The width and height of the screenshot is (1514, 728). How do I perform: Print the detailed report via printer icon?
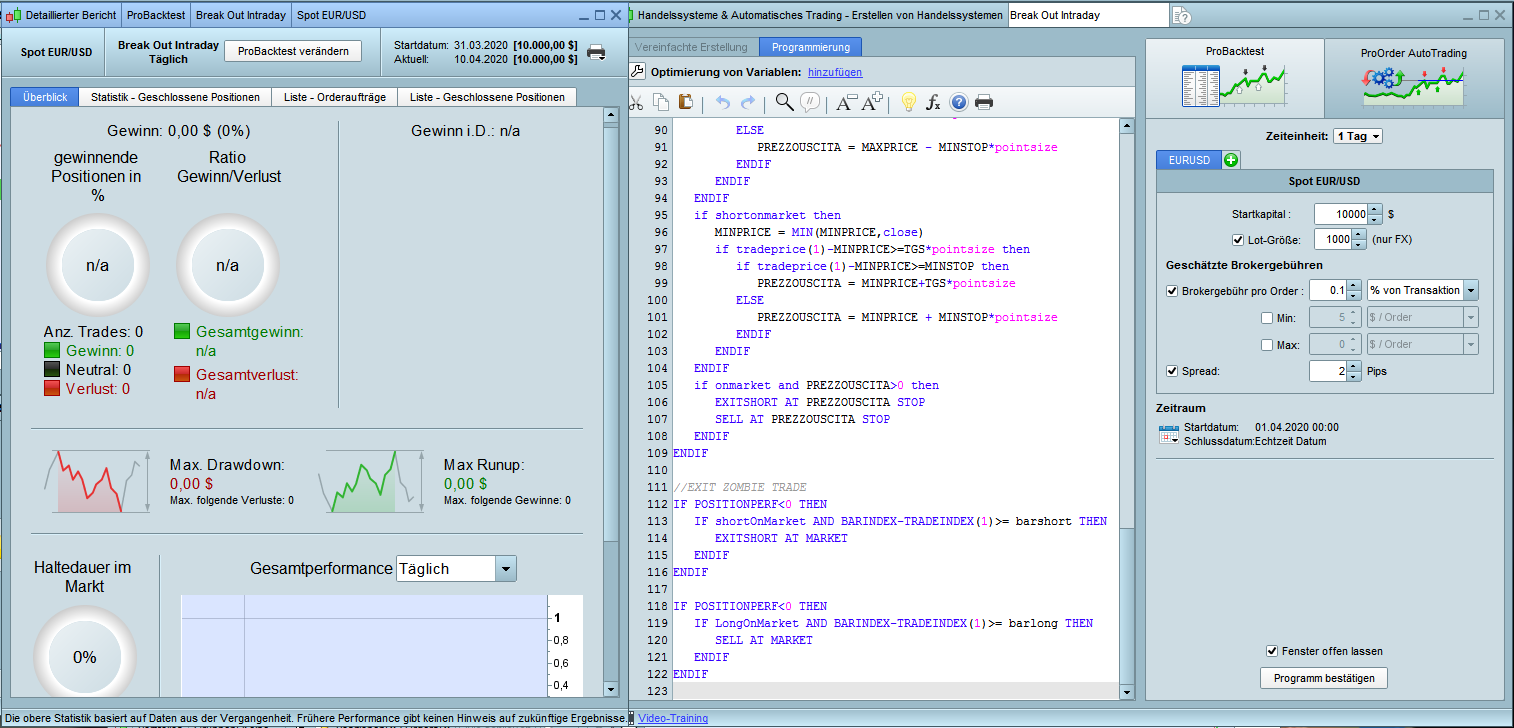click(x=596, y=53)
